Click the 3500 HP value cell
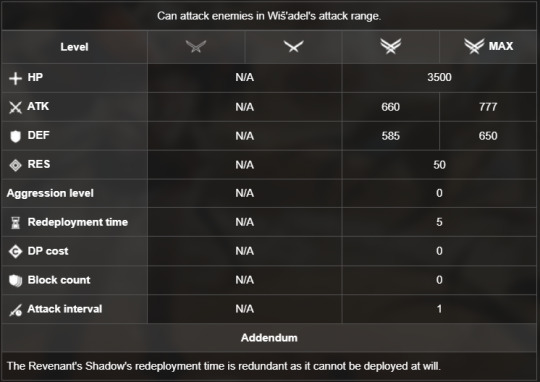This screenshot has width=540, height=382. coord(439,78)
